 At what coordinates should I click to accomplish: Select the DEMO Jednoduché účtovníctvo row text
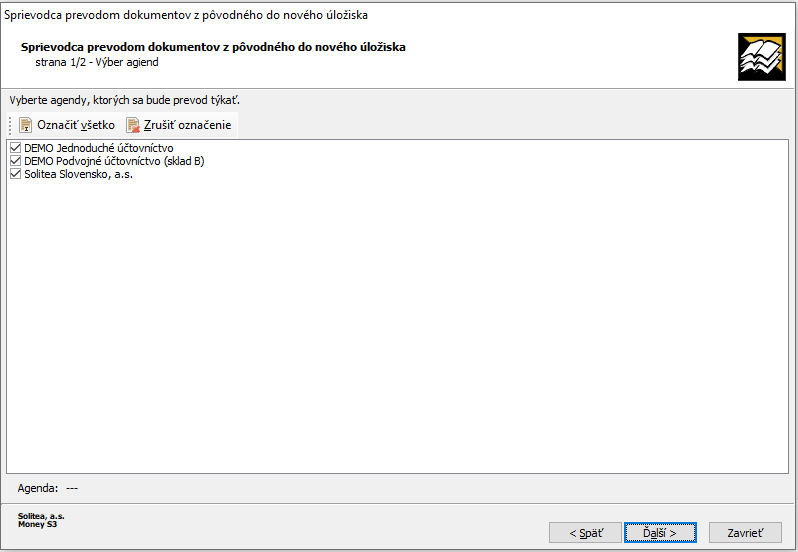pos(99,148)
